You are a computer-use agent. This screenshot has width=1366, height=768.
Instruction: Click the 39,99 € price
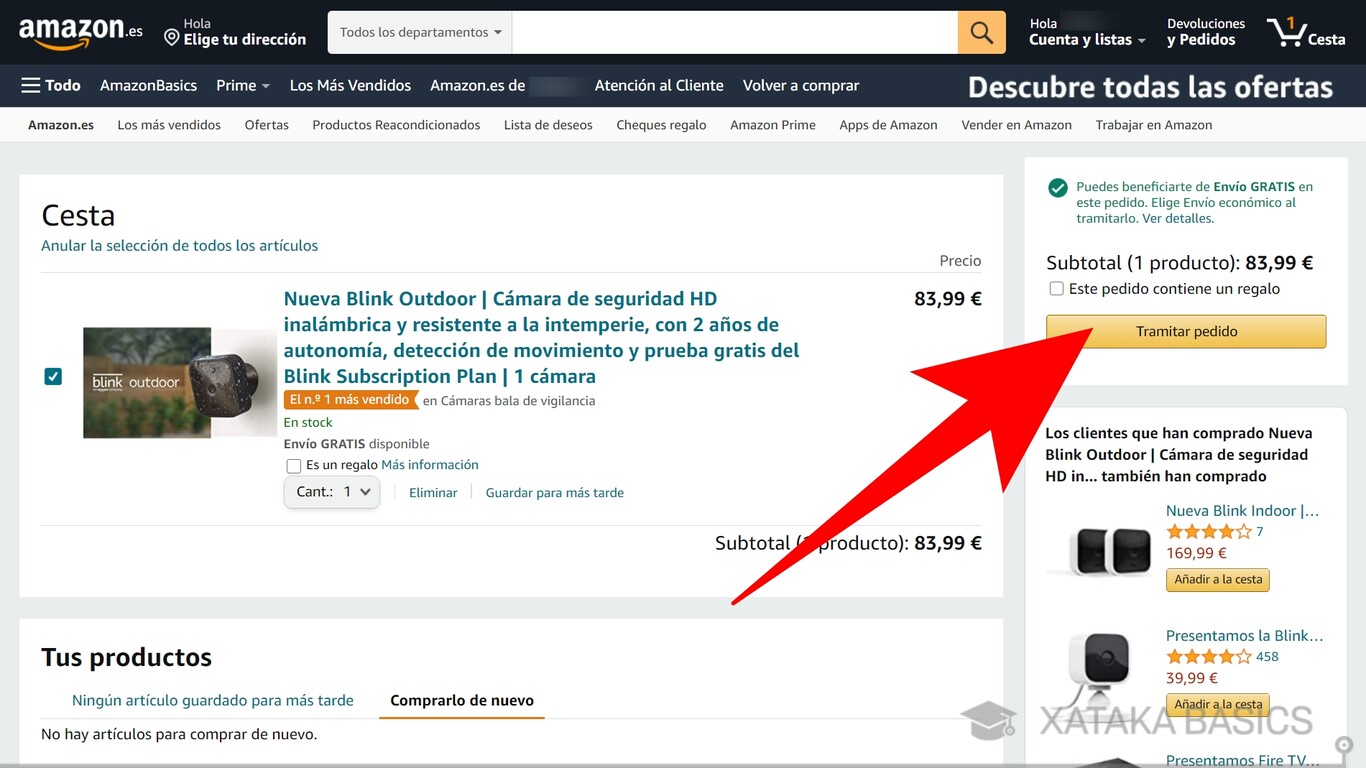[x=1192, y=678]
